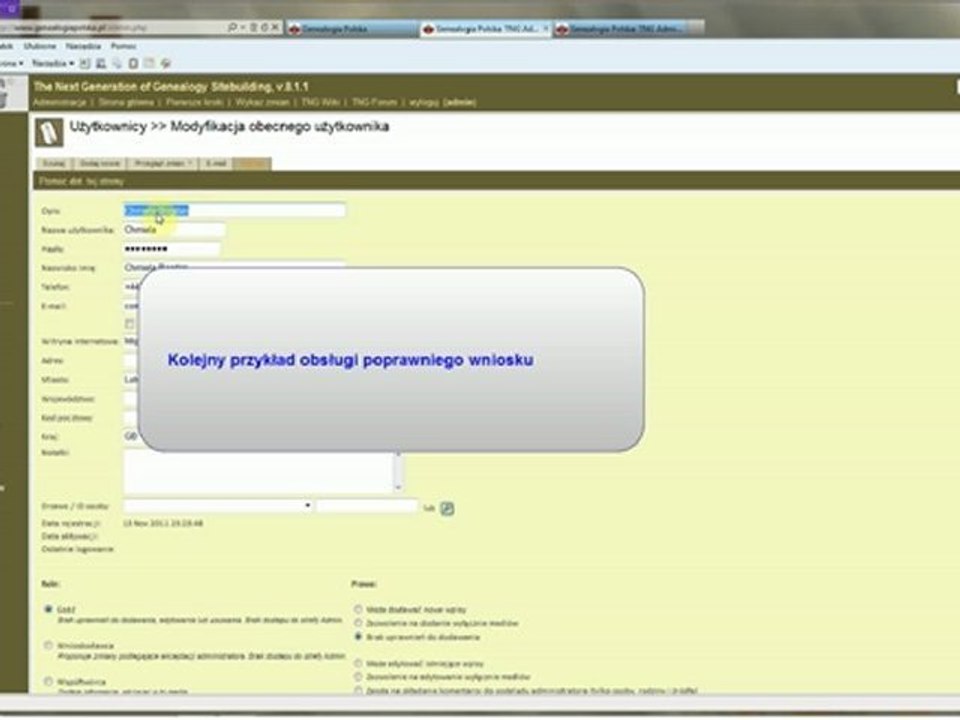Select Może dodawać nowe wpisy radio
Viewport: 960px width, 720px height.
point(358,609)
